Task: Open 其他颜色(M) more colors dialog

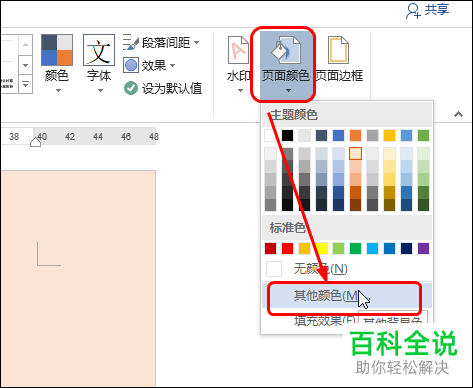Action: (x=347, y=296)
